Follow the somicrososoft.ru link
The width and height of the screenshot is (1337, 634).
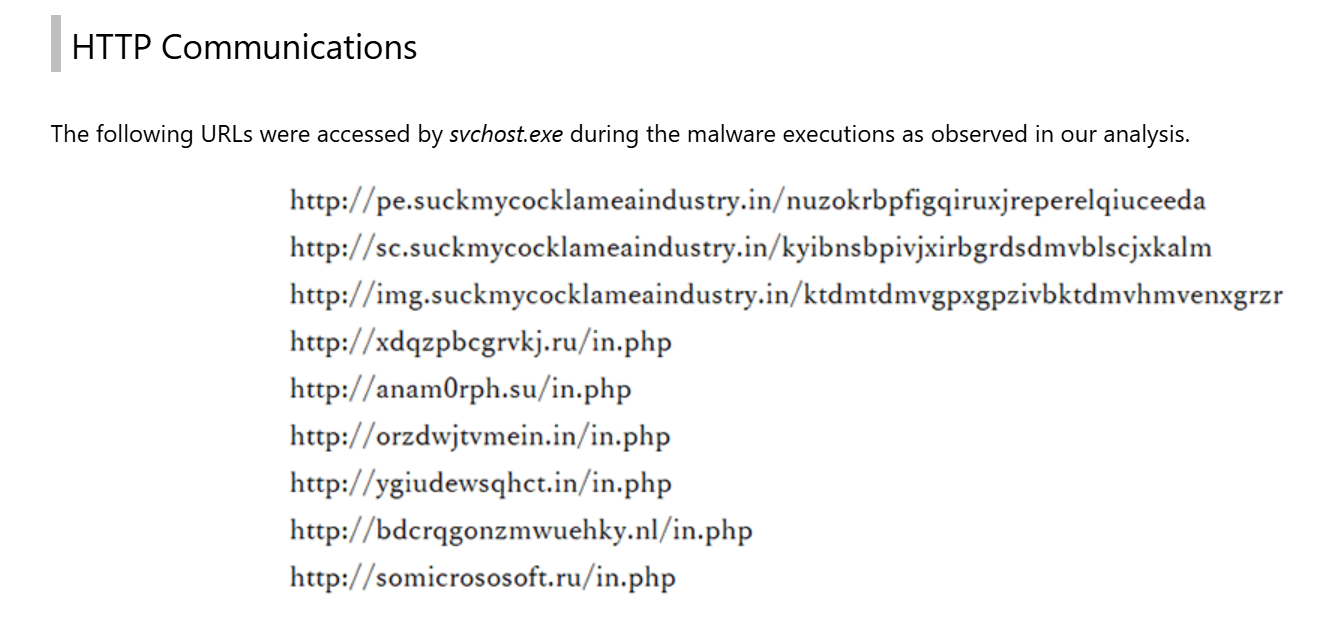click(482, 578)
